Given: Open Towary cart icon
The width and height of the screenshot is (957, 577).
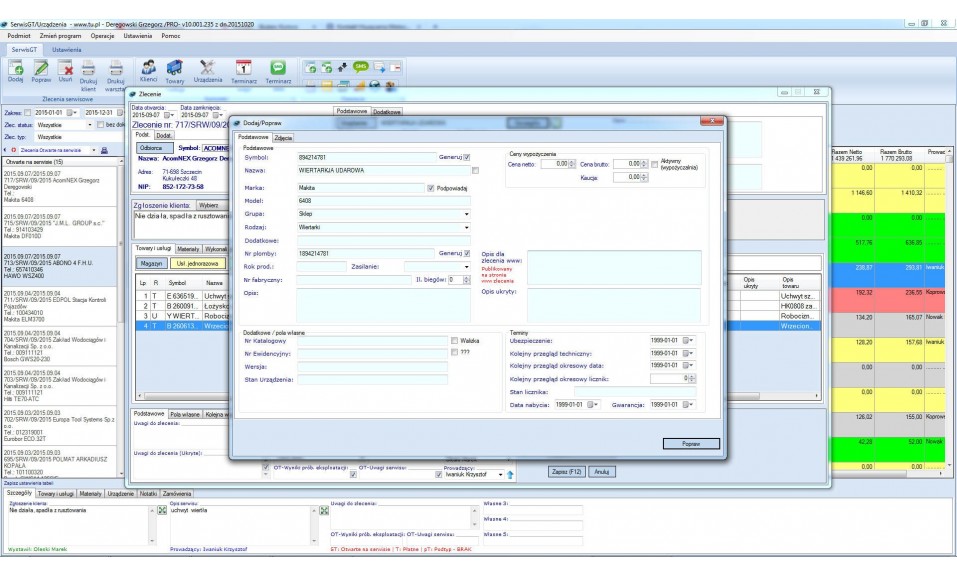Looking at the screenshot, I should coord(175,68).
